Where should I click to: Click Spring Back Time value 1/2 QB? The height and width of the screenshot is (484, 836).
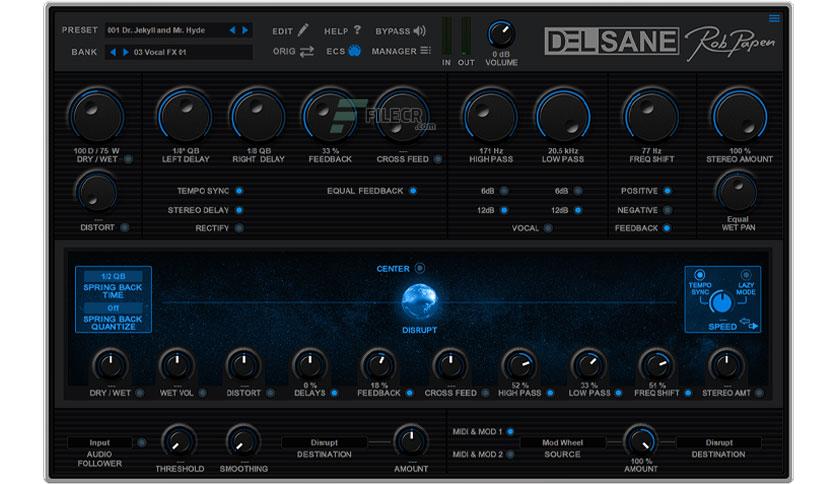click(x=113, y=276)
